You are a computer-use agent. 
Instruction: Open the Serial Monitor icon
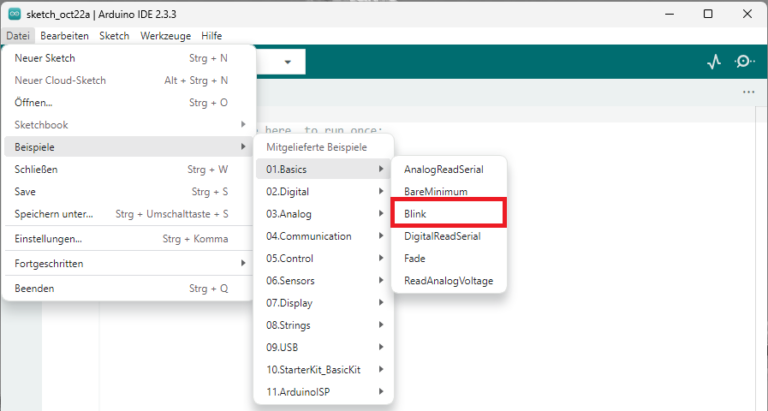pyautogui.click(x=744, y=61)
